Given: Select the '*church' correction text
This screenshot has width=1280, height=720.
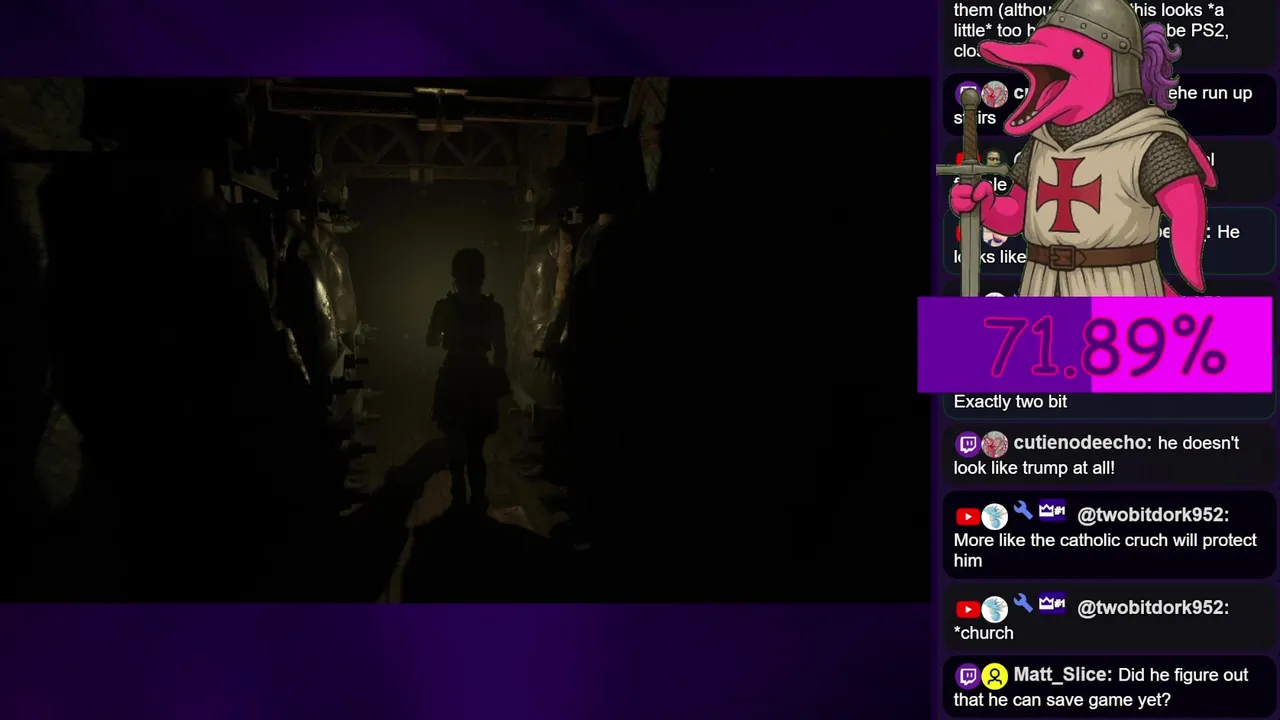Looking at the screenshot, I should (x=983, y=633).
